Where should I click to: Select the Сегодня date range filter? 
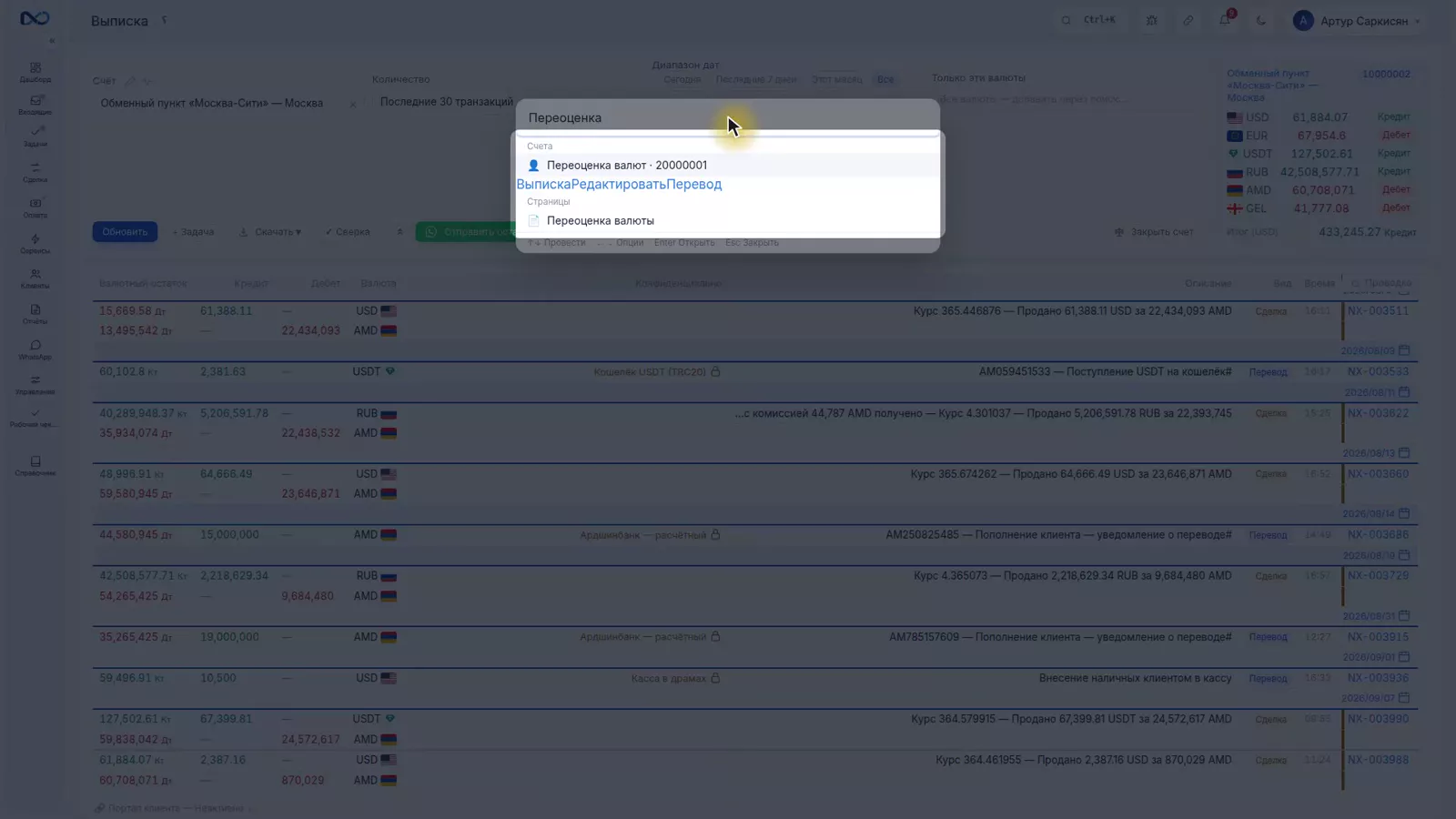tap(682, 80)
